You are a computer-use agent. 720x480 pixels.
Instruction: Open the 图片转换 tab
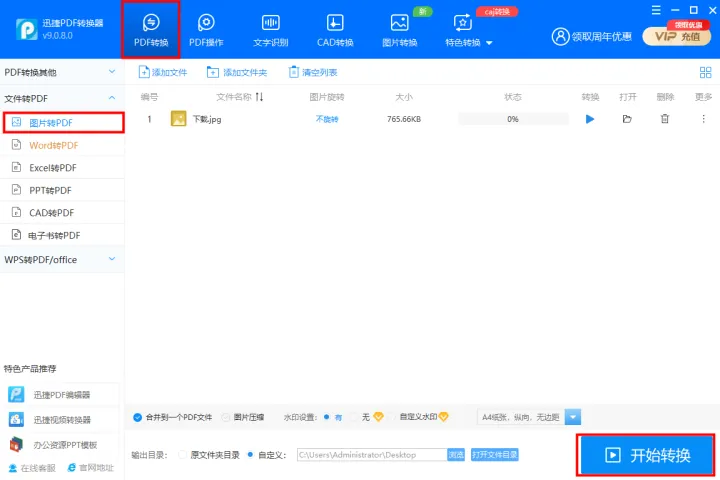point(399,30)
